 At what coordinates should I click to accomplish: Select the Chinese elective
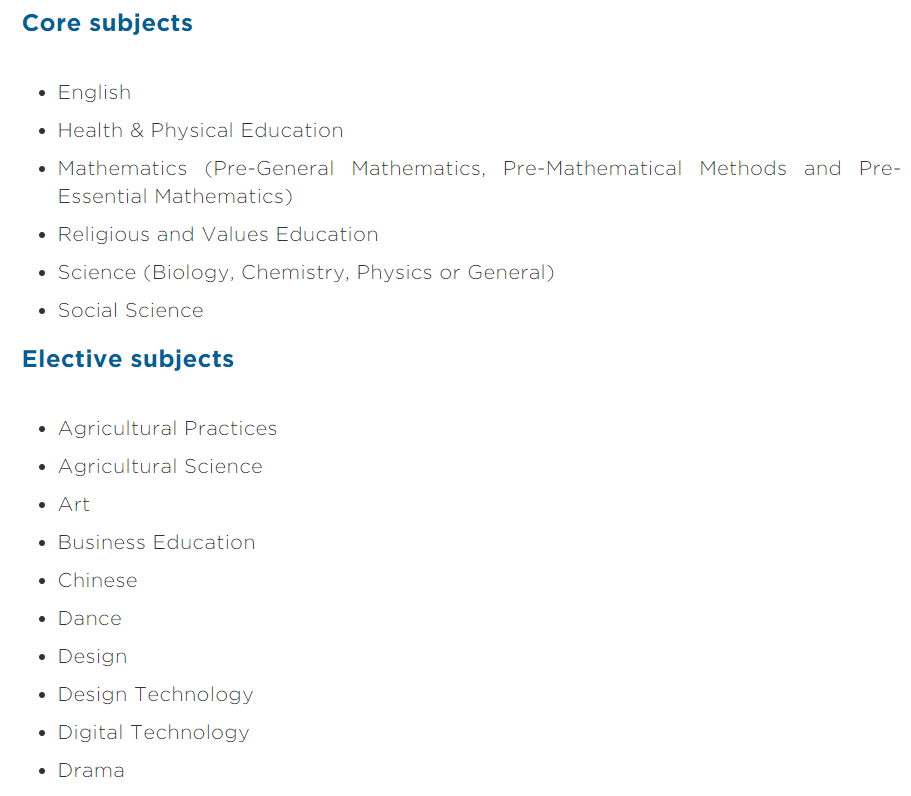point(98,580)
